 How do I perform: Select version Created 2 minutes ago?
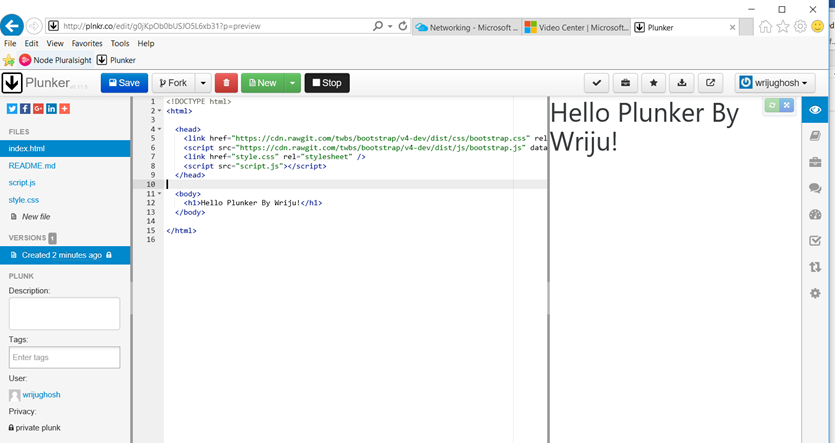pyautogui.click(x=65, y=255)
